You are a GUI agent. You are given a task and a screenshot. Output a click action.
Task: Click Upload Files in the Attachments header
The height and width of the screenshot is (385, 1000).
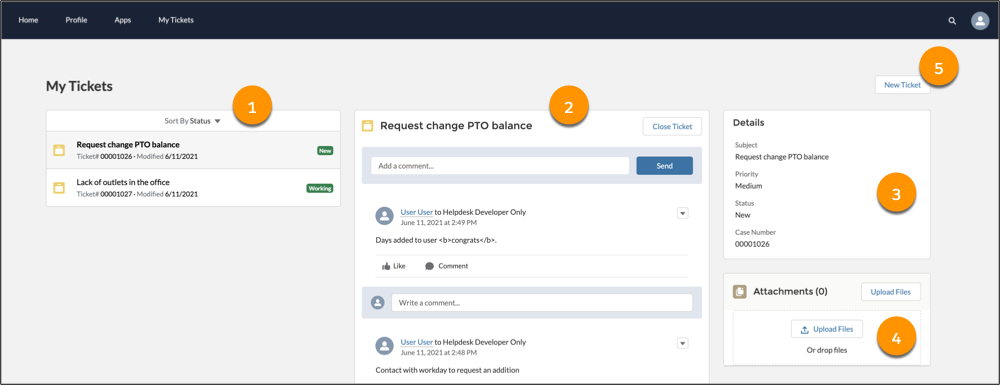pyautogui.click(x=891, y=292)
